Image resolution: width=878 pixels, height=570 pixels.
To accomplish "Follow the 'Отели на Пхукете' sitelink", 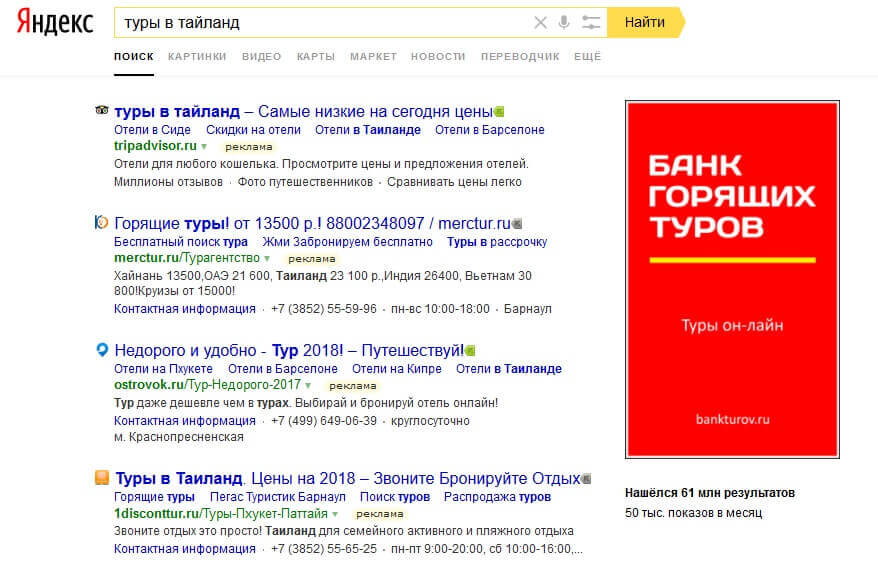I will [x=164, y=369].
